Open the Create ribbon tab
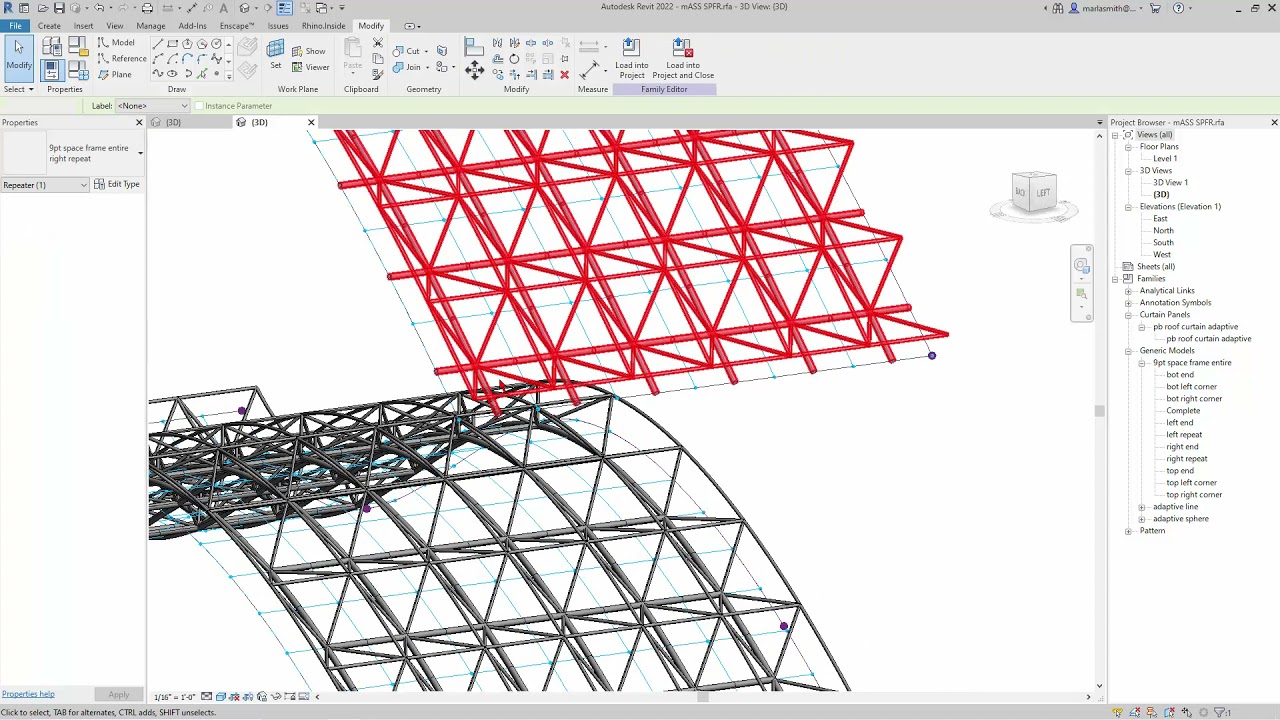The height and width of the screenshot is (720, 1280). pyautogui.click(x=49, y=26)
